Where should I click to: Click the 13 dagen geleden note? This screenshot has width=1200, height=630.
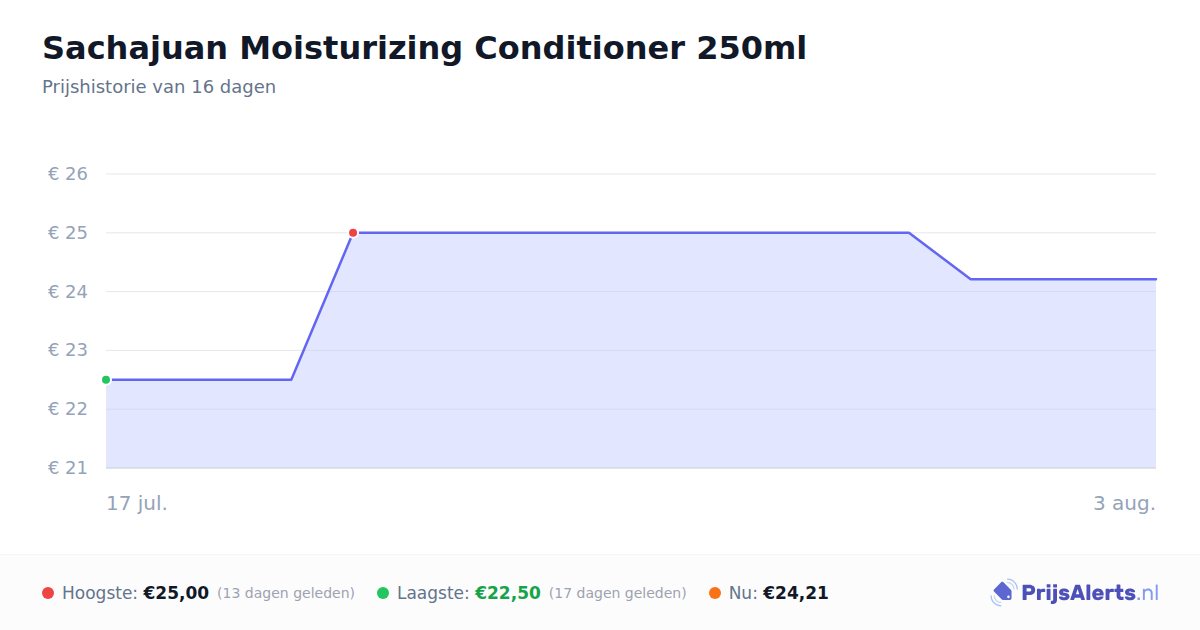286,593
